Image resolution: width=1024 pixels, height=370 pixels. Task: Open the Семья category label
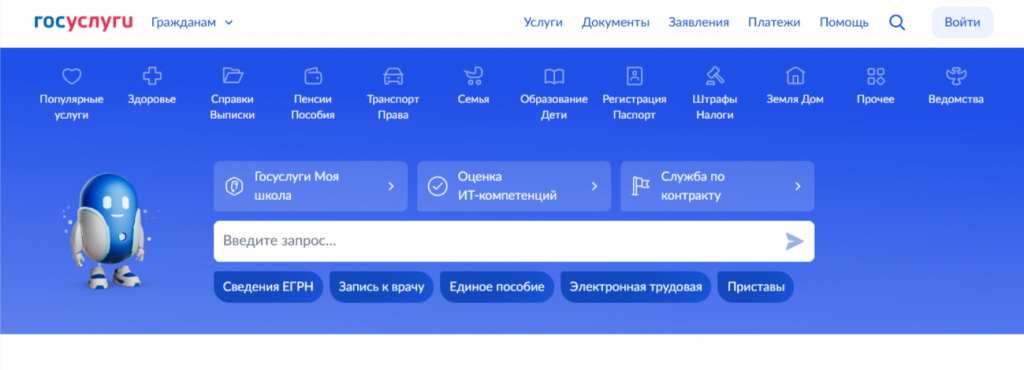point(473,100)
